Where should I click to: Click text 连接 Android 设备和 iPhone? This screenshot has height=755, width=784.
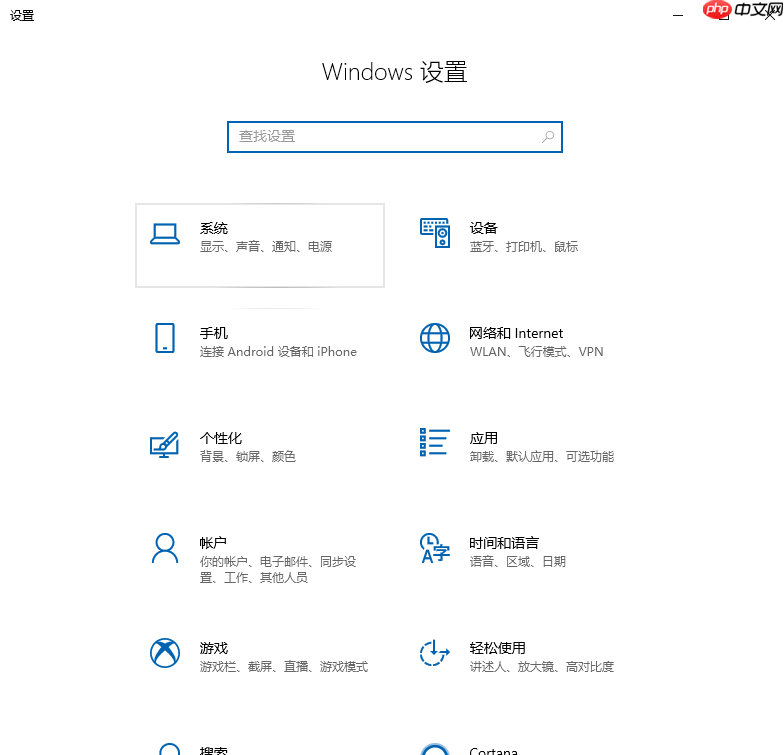click(278, 352)
